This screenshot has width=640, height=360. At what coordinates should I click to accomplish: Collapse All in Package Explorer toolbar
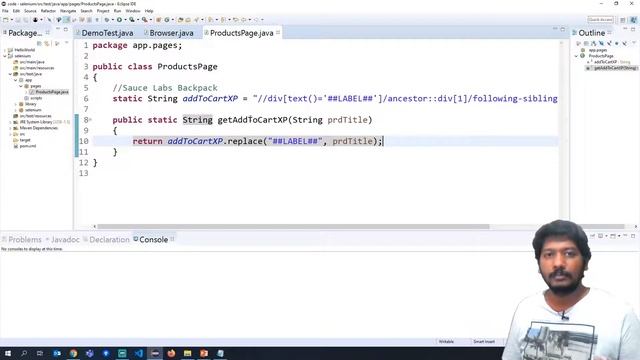pos(39,43)
